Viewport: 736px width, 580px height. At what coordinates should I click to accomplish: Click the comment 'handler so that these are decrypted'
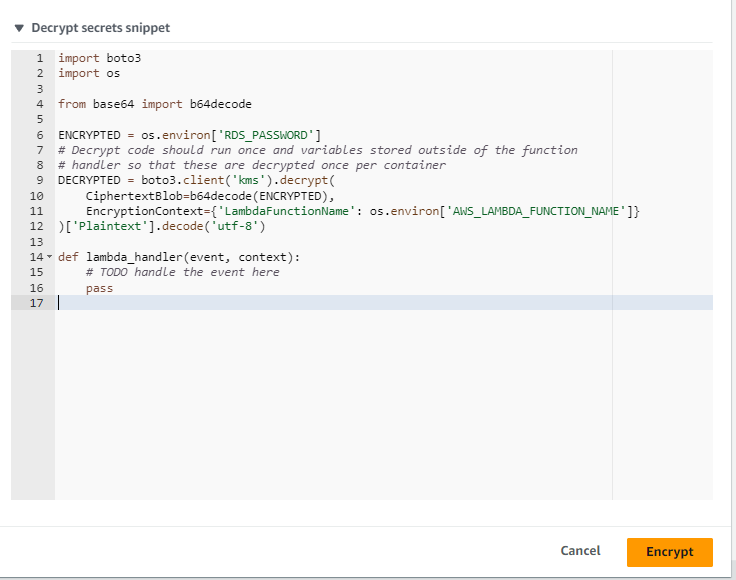point(252,165)
